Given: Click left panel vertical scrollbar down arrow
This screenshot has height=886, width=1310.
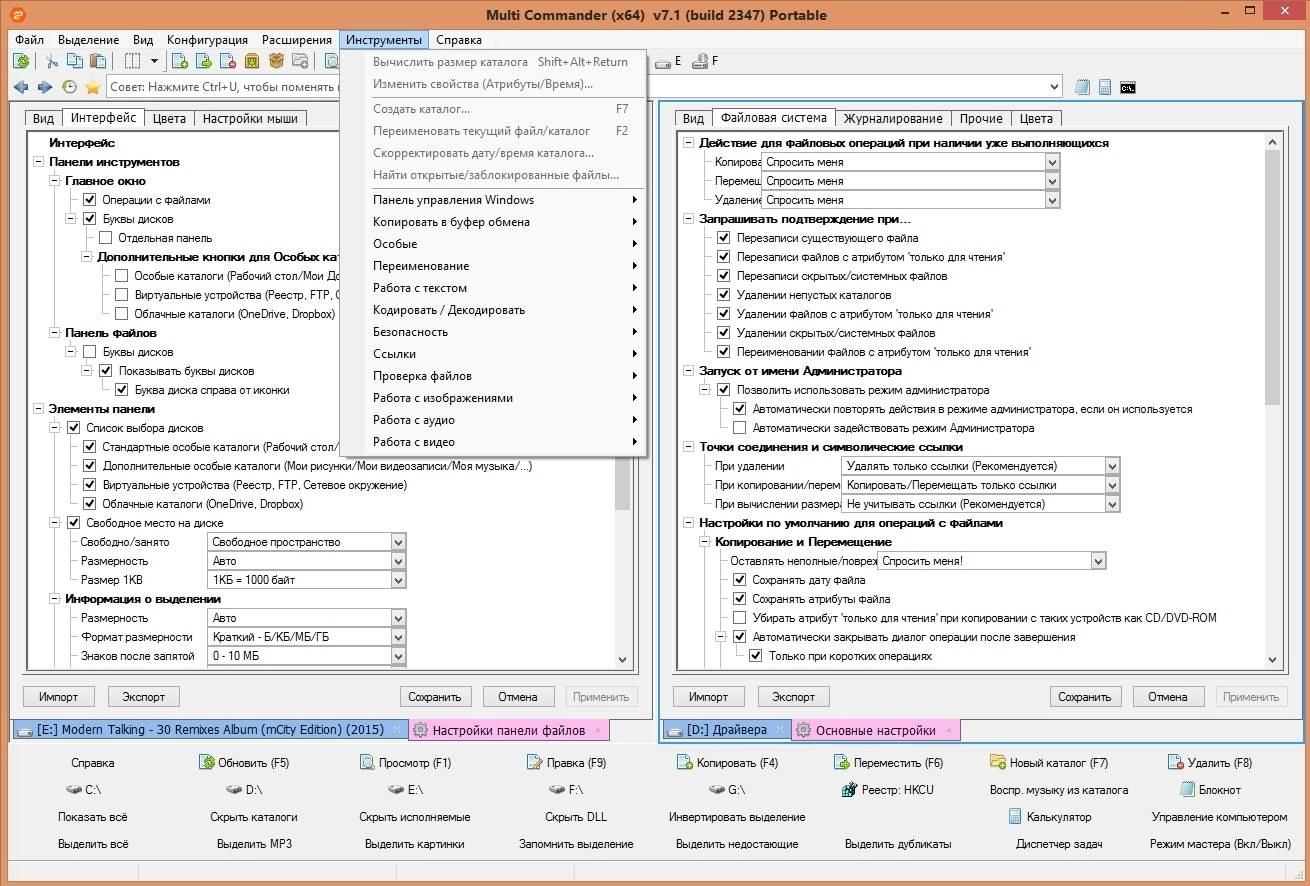Looking at the screenshot, I should [622, 660].
